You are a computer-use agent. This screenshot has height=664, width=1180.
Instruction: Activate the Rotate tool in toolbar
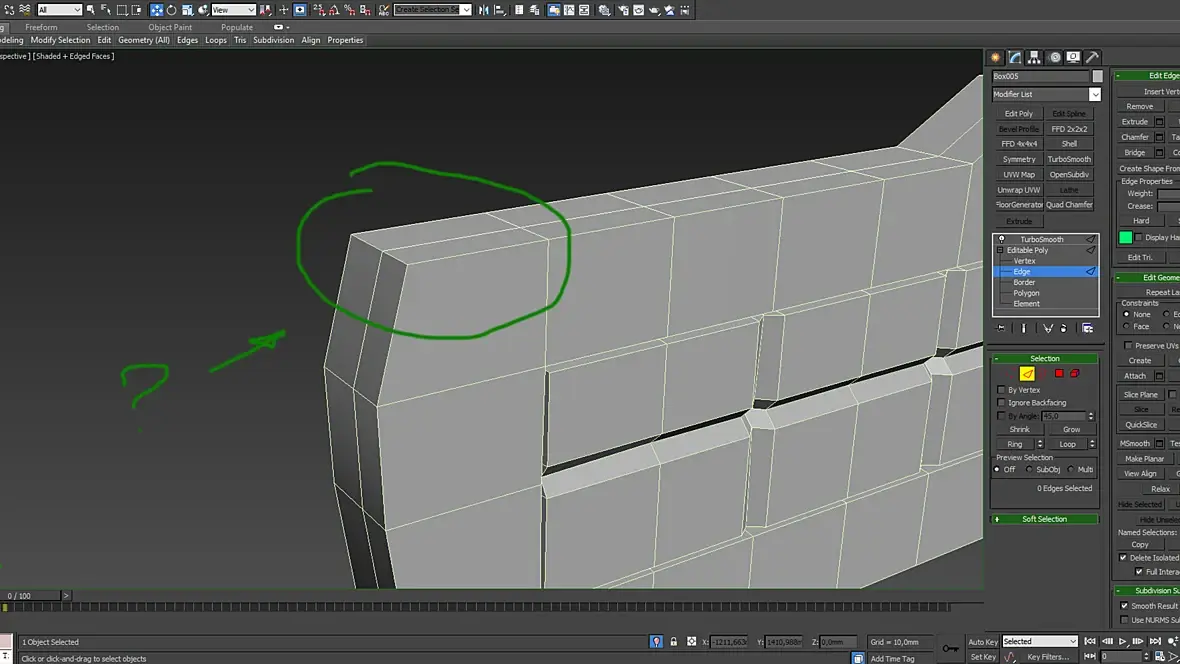tap(171, 10)
